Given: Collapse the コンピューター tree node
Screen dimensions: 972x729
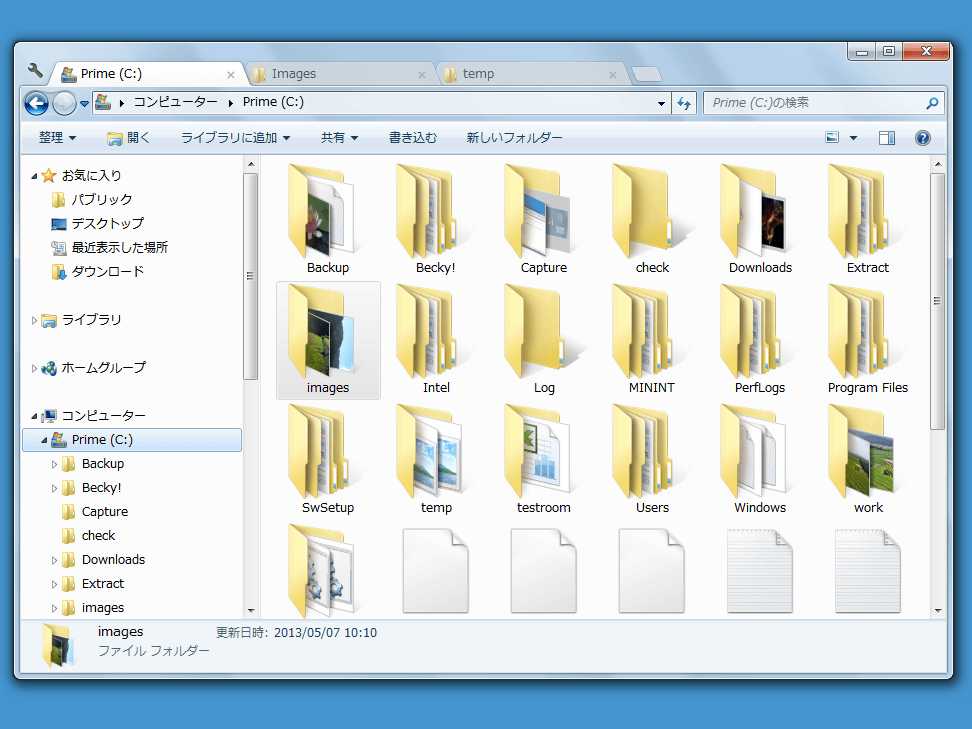Looking at the screenshot, I should [x=34, y=417].
